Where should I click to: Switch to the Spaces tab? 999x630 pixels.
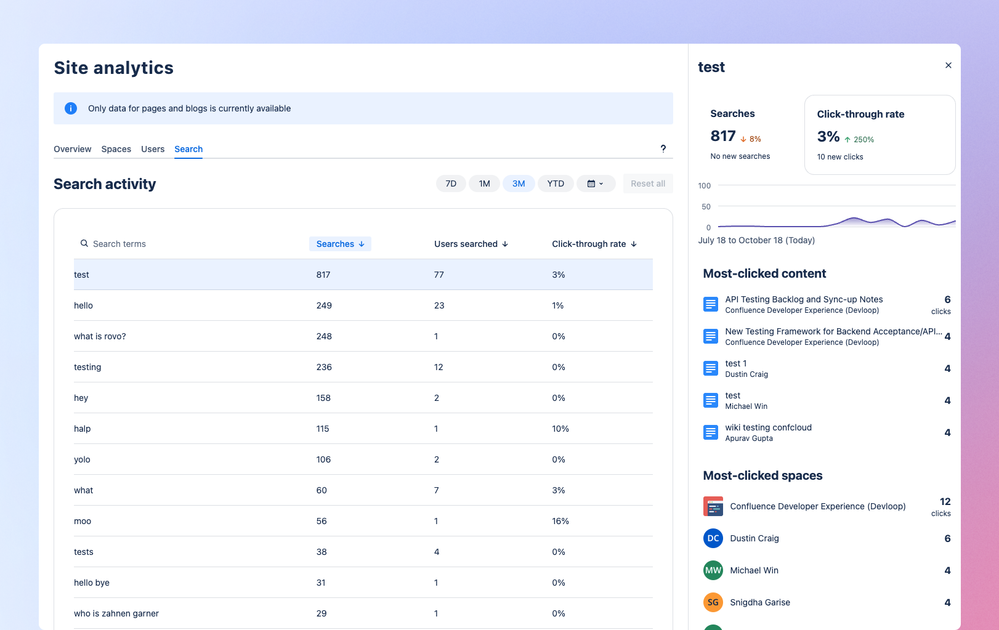(116, 148)
